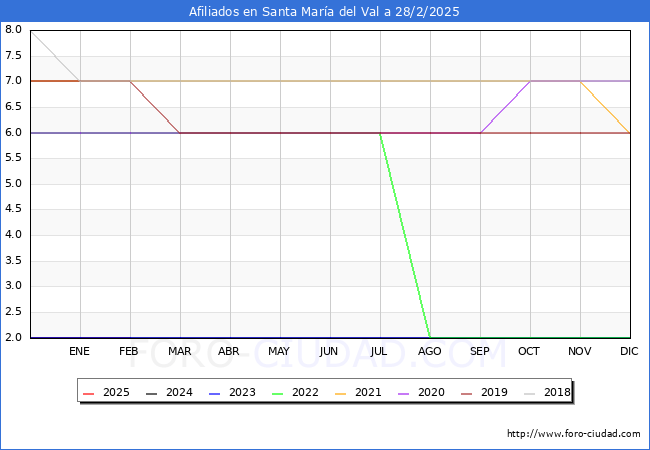
Task: Click the brown 2019 falling segment FEB-MAR
Action: click(x=155, y=107)
